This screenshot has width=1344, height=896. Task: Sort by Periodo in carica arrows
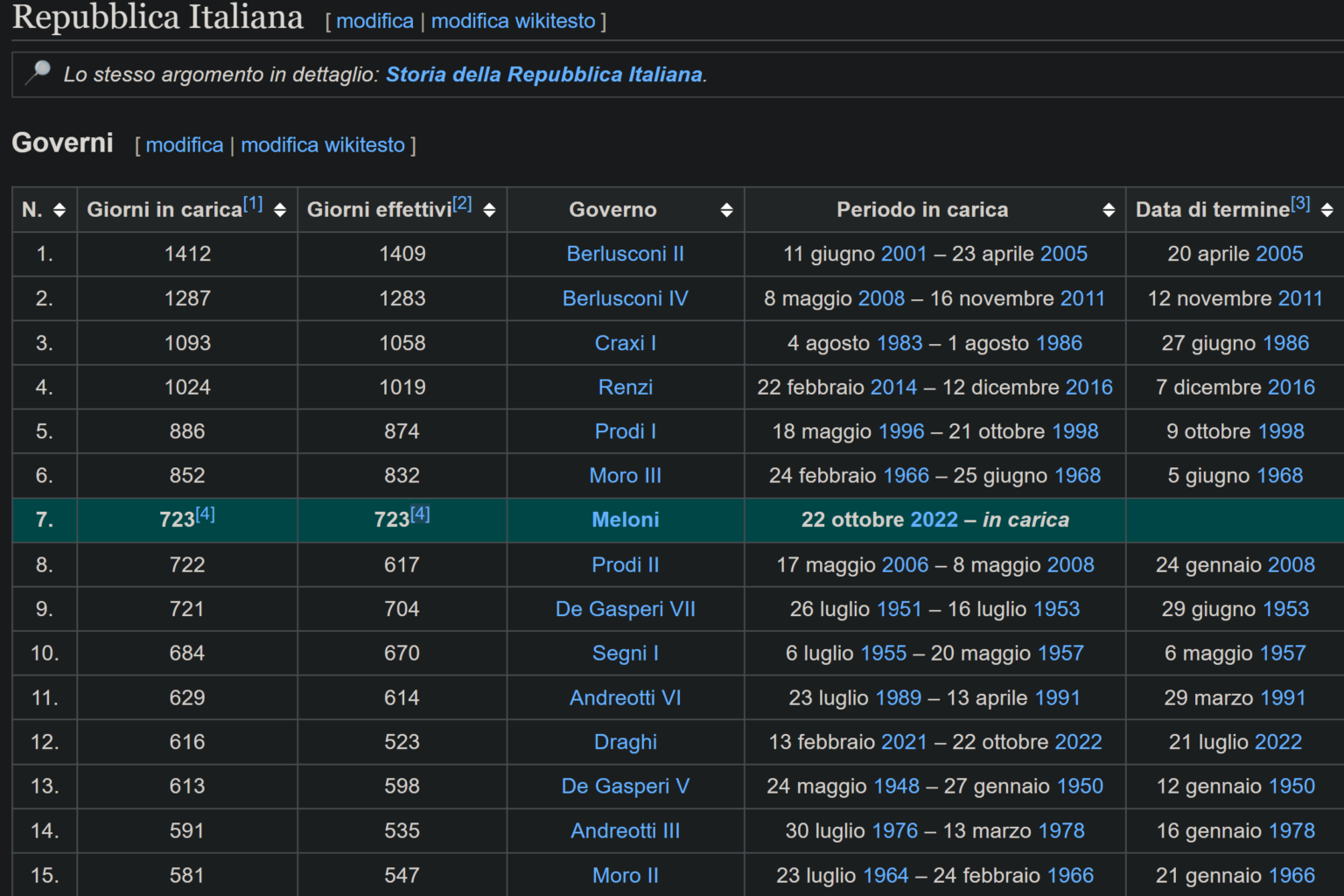[x=1109, y=210]
